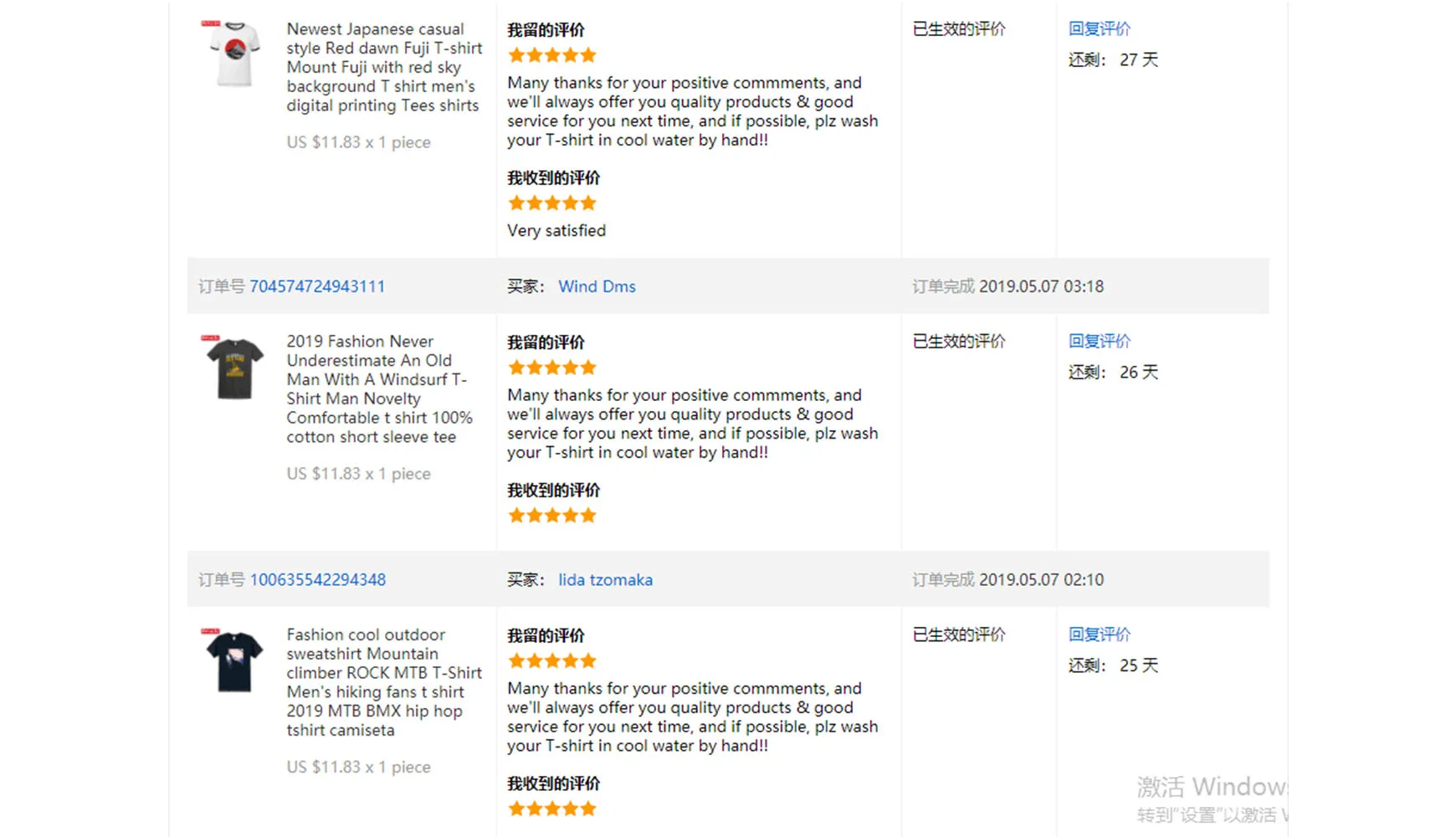The height and width of the screenshot is (837, 1456).
Task: Click the Mountain climber MTB T-shirt thumbnail
Action: click(233, 661)
